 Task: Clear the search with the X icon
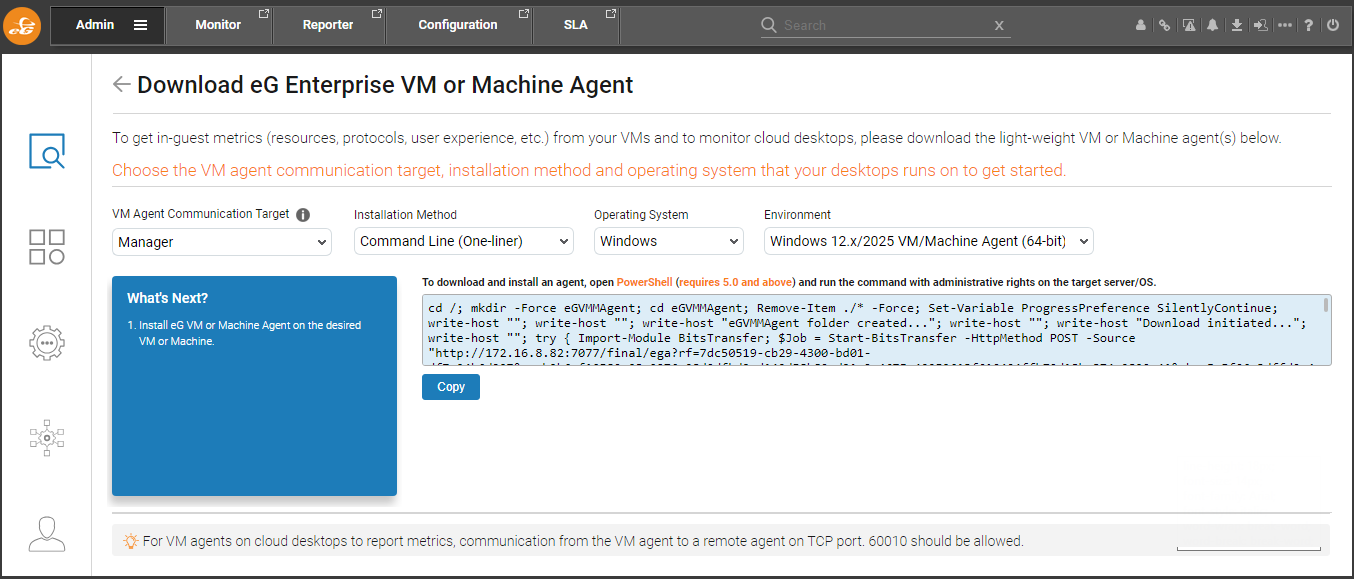999,26
